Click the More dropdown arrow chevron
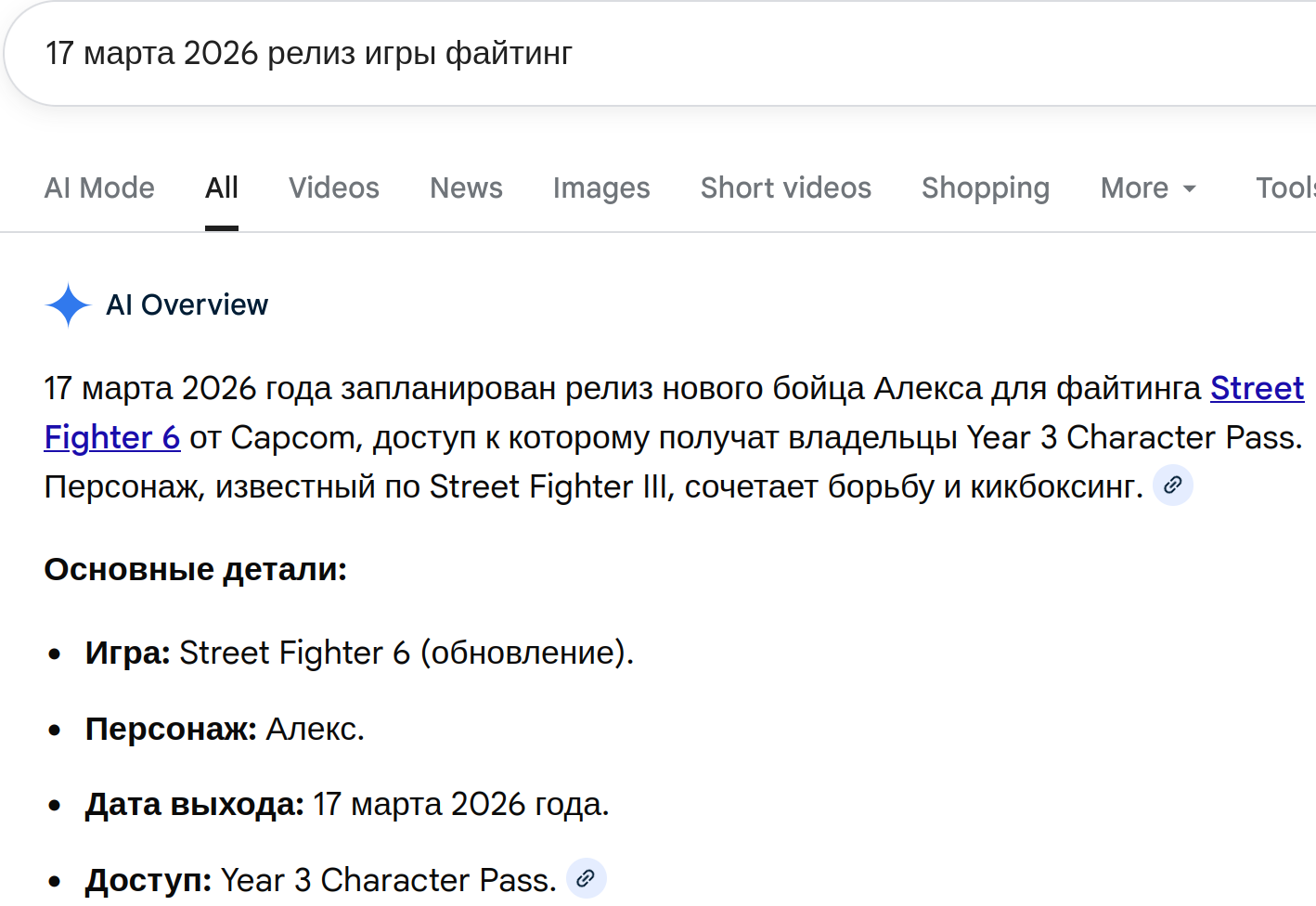Viewport: 1316px width, 906px height. click(1189, 189)
